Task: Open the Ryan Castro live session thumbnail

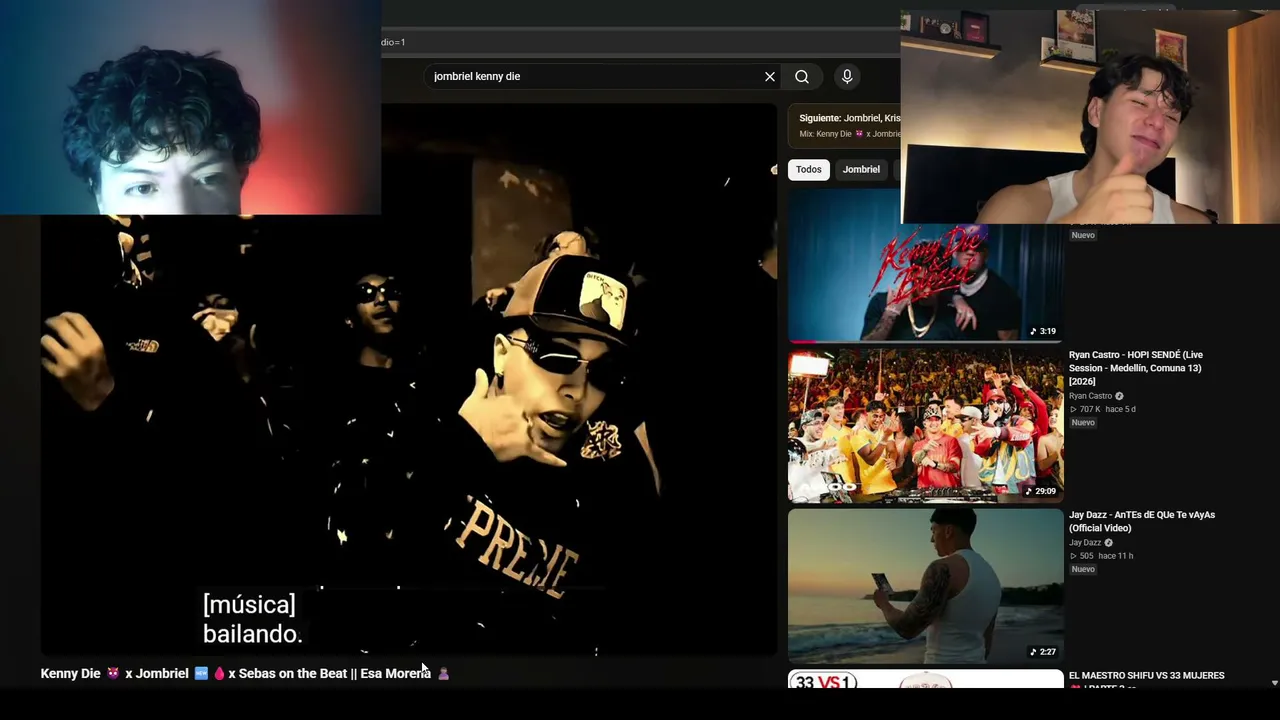Action: (x=925, y=425)
